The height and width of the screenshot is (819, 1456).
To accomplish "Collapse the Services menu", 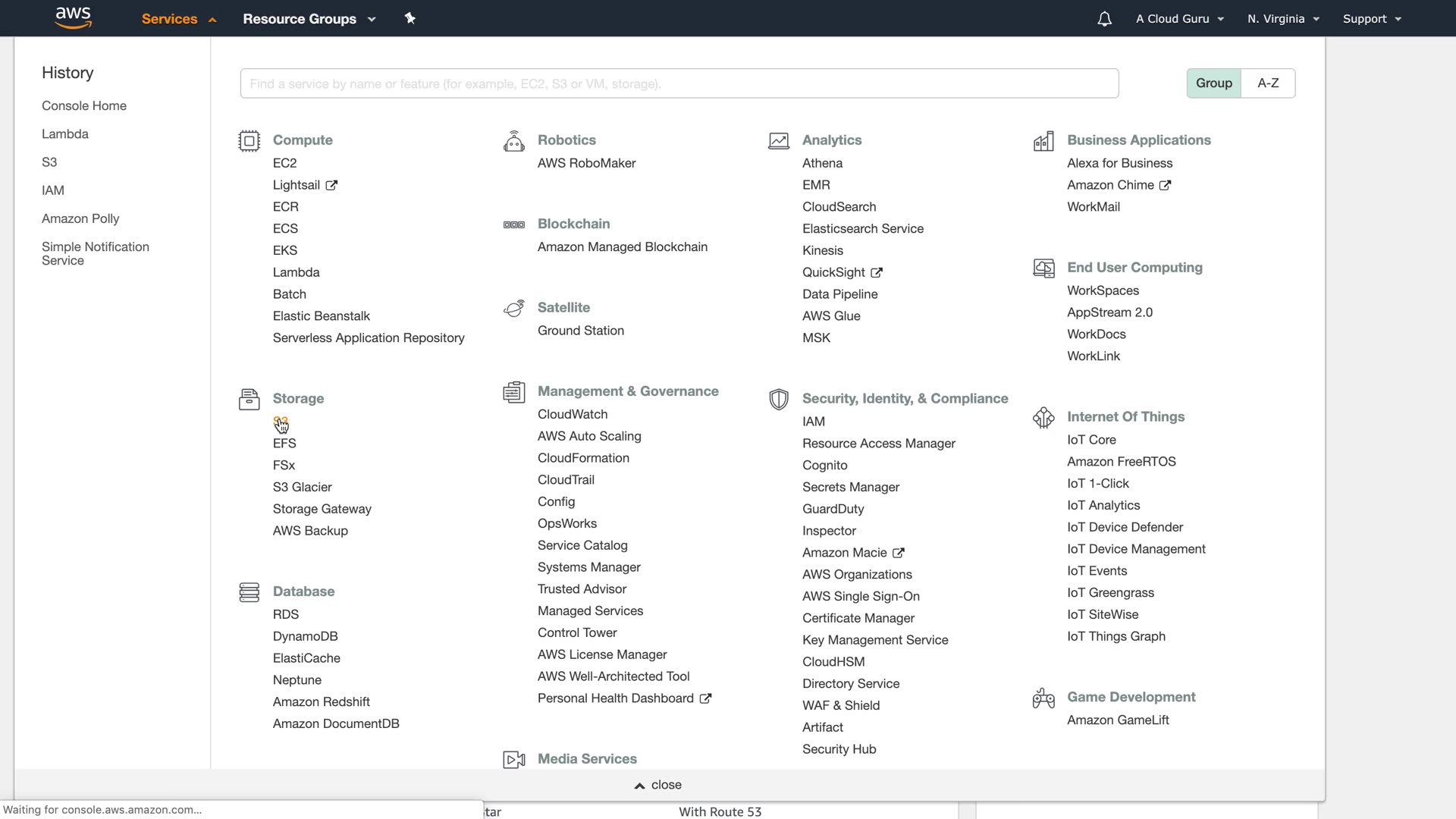I will coord(178,19).
